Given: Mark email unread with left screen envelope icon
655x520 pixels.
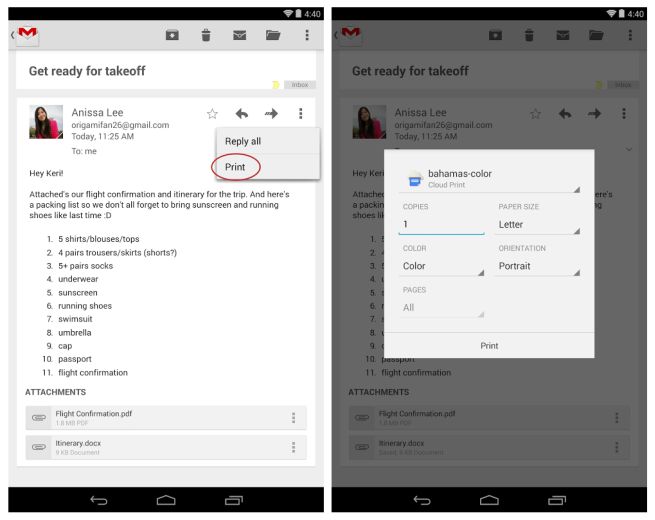Looking at the screenshot, I should (x=239, y=35).
